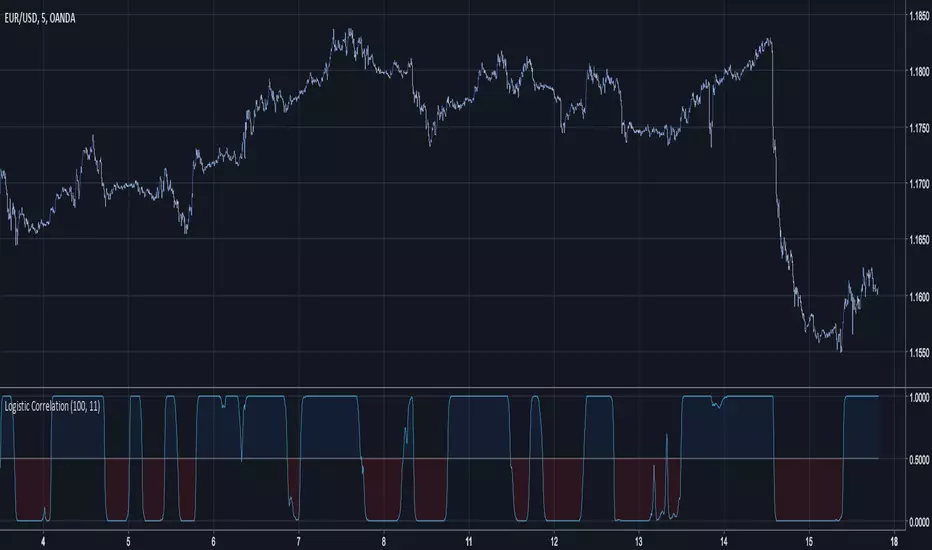Click date label 14 on time axis
Image resolution: width=932 pixels, height=550 pixels.
coord(724,542)
